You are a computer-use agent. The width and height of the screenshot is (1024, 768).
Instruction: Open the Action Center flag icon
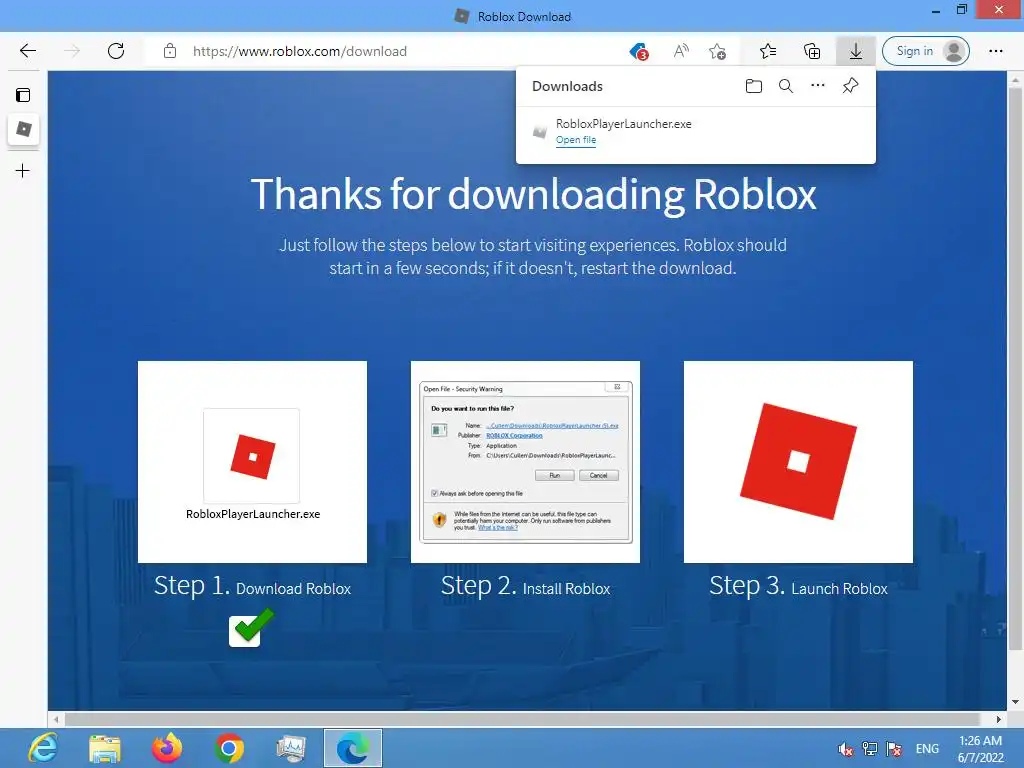coord(894,748)
